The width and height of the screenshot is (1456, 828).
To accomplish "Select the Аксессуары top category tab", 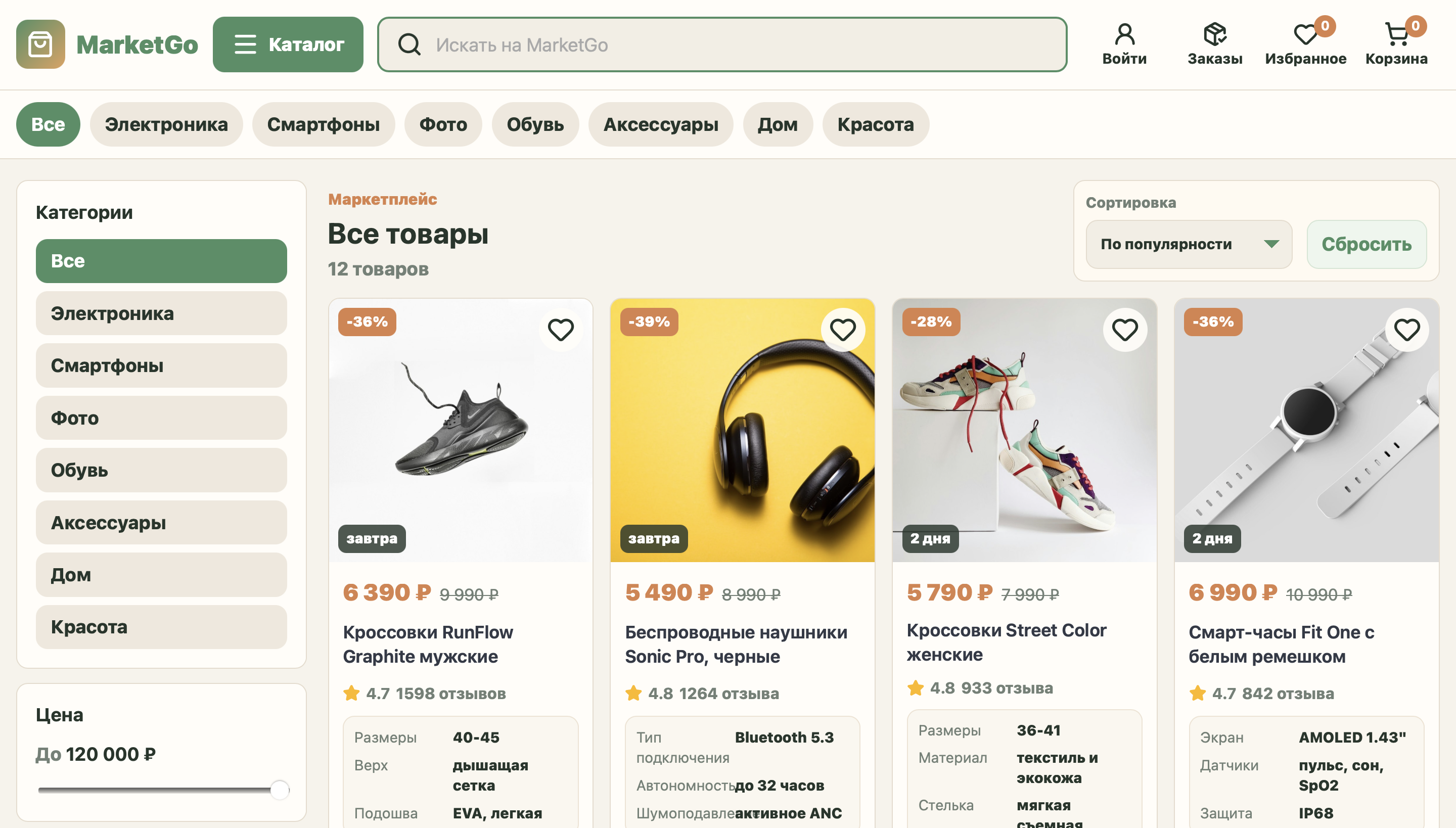I will coord(661,124).
